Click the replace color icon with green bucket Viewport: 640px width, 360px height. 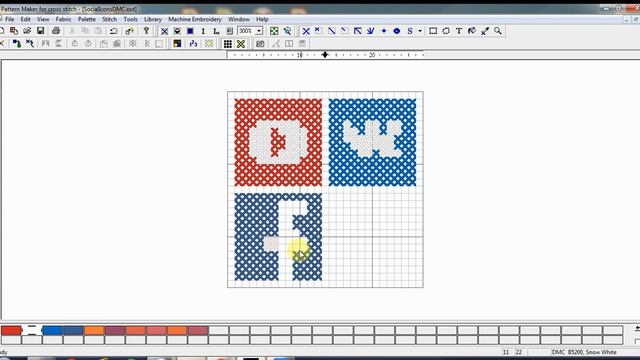coord(16,44)
